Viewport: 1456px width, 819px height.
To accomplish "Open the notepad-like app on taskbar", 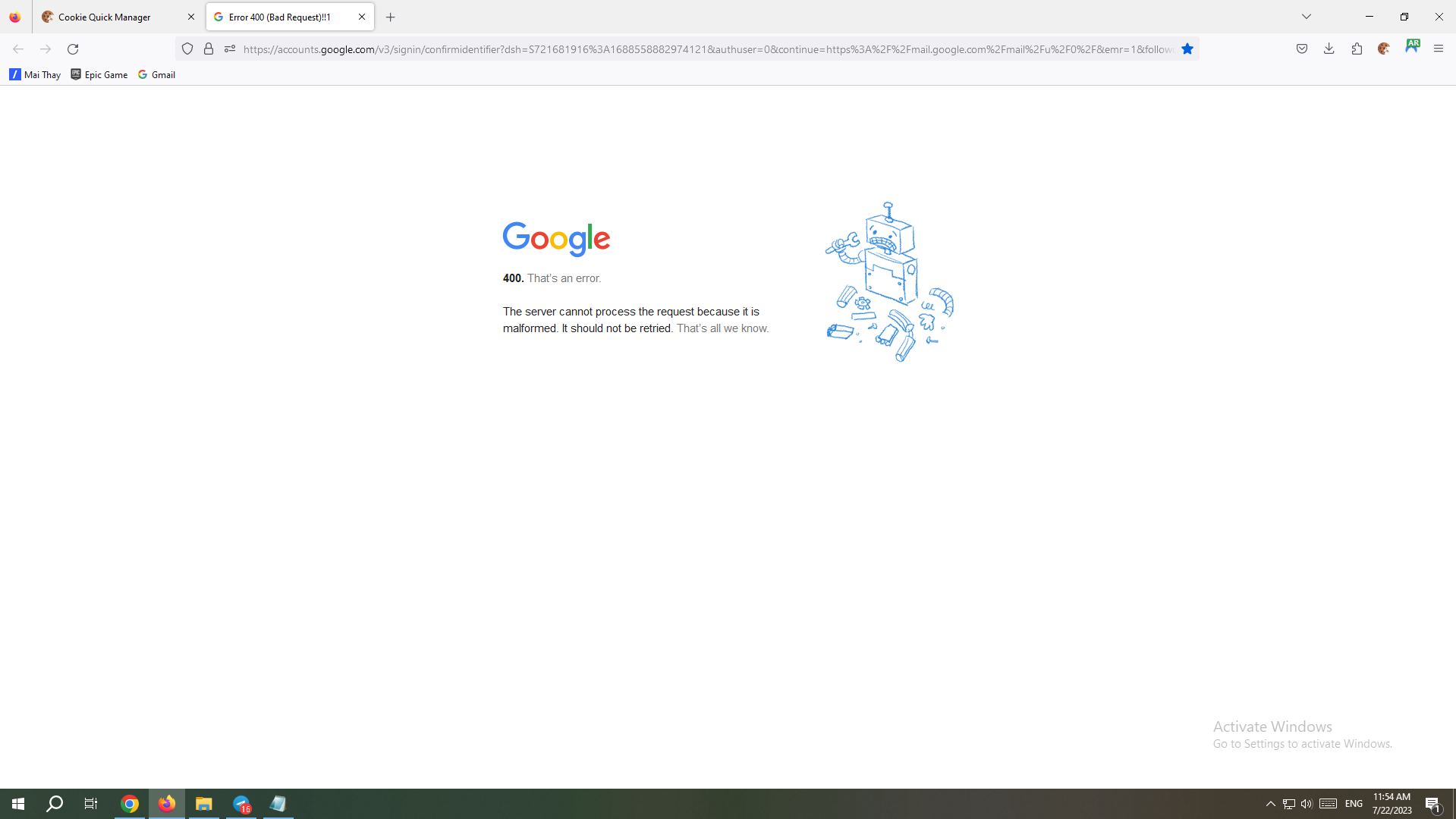I will (278, 804).
